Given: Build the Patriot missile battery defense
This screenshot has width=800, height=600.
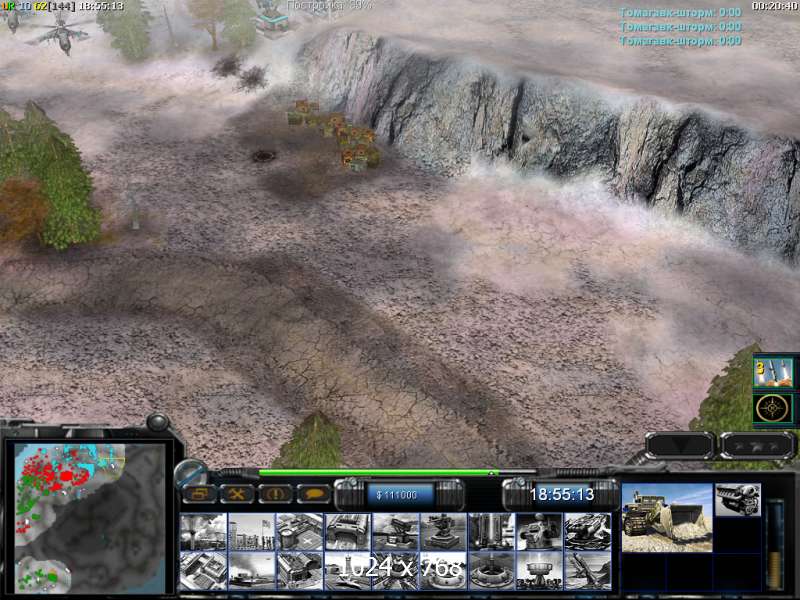Looking at the screenshot, I should 395,532.
